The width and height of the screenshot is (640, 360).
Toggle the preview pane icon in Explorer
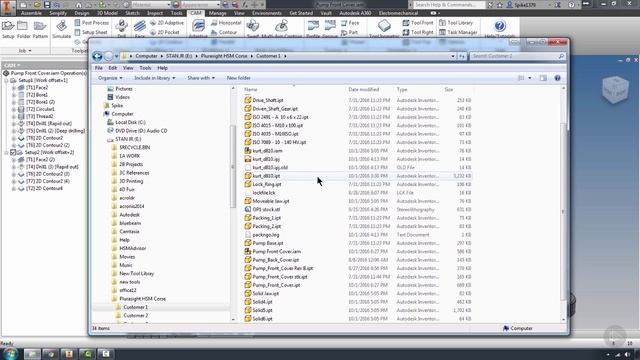click(543, 78)
